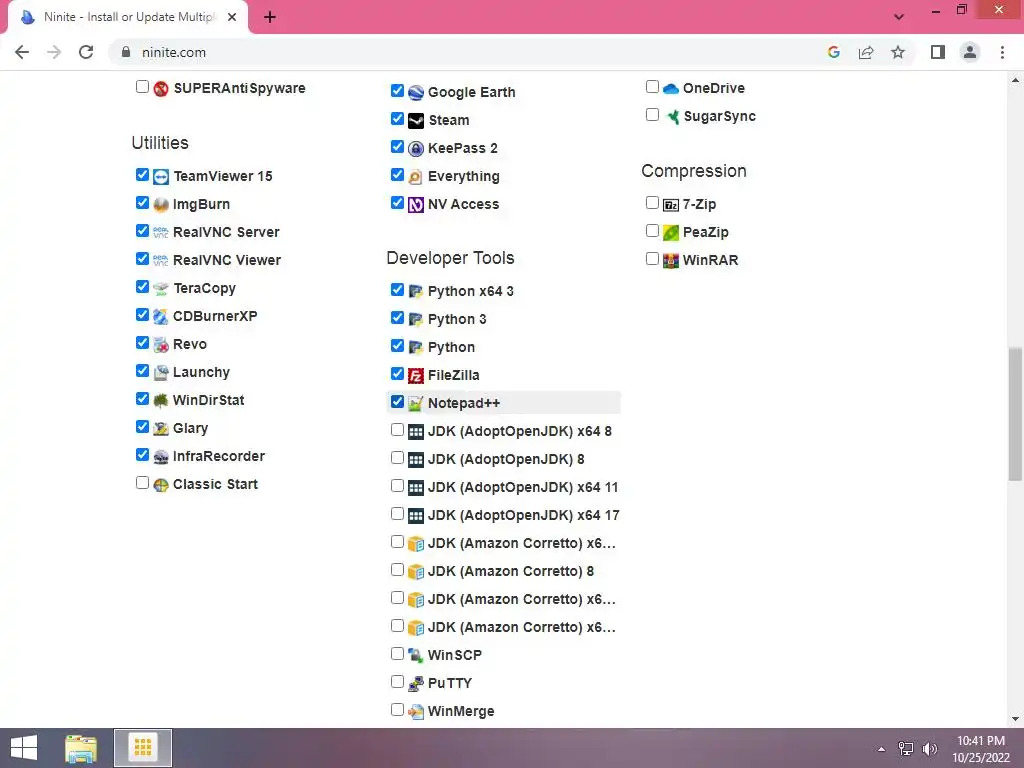Click the Google Earth globe icon
The height and width of the screenshot is (768, 1024).
coord(416,93)
